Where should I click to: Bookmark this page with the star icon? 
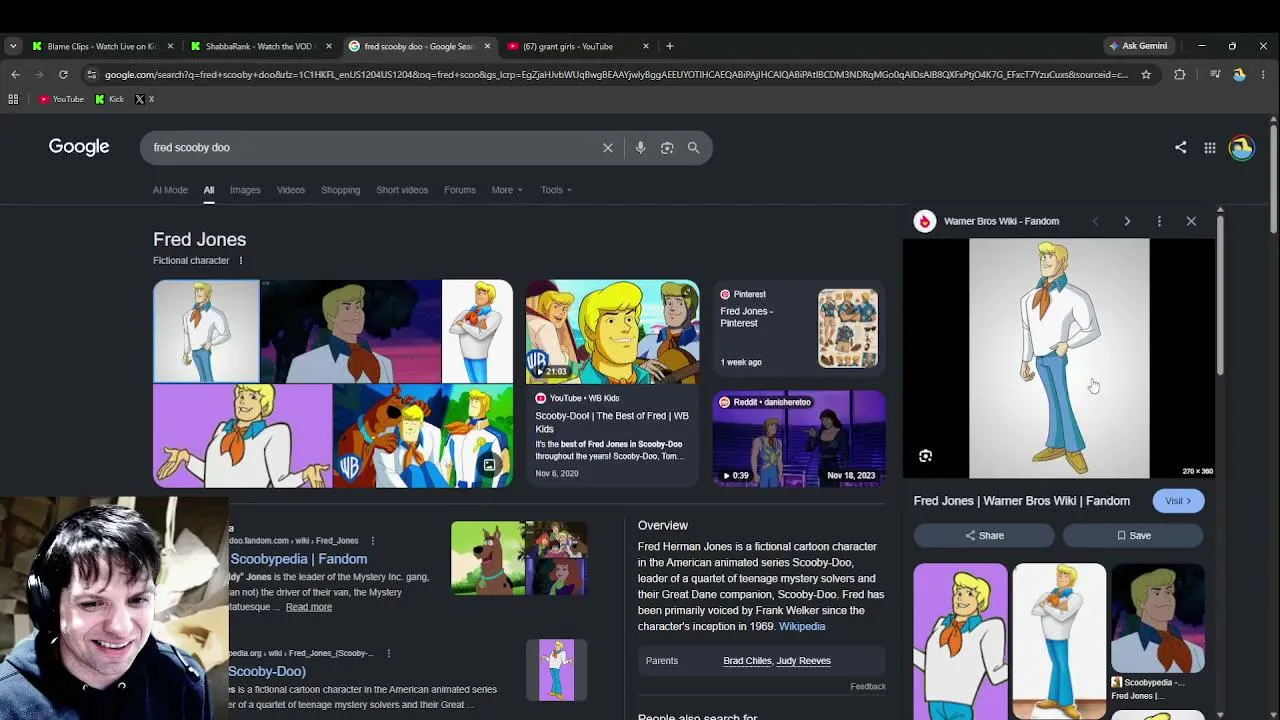1146,74
